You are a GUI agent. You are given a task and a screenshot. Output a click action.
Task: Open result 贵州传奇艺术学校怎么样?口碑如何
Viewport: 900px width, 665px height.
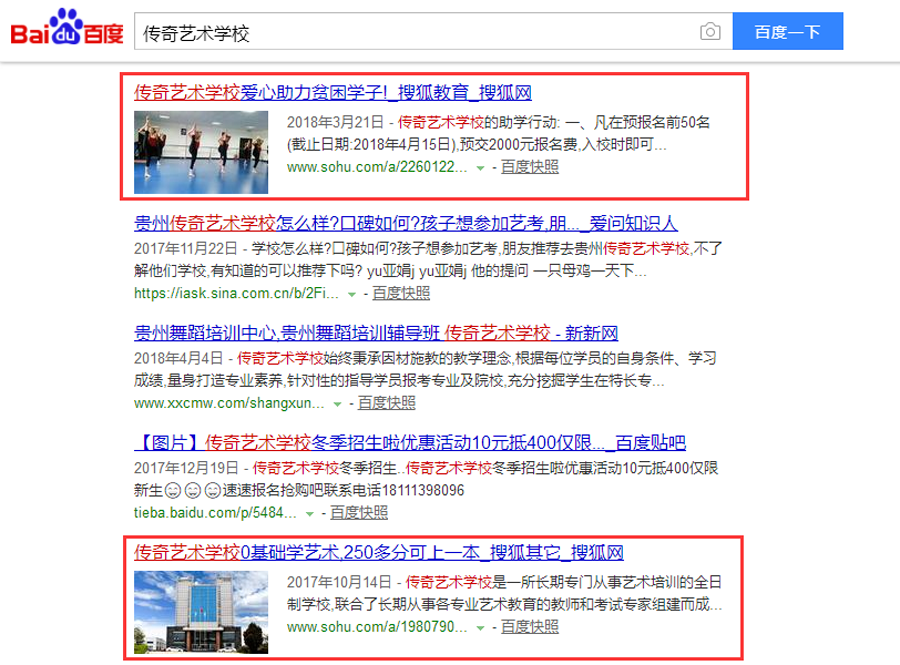tap(406, 223)
